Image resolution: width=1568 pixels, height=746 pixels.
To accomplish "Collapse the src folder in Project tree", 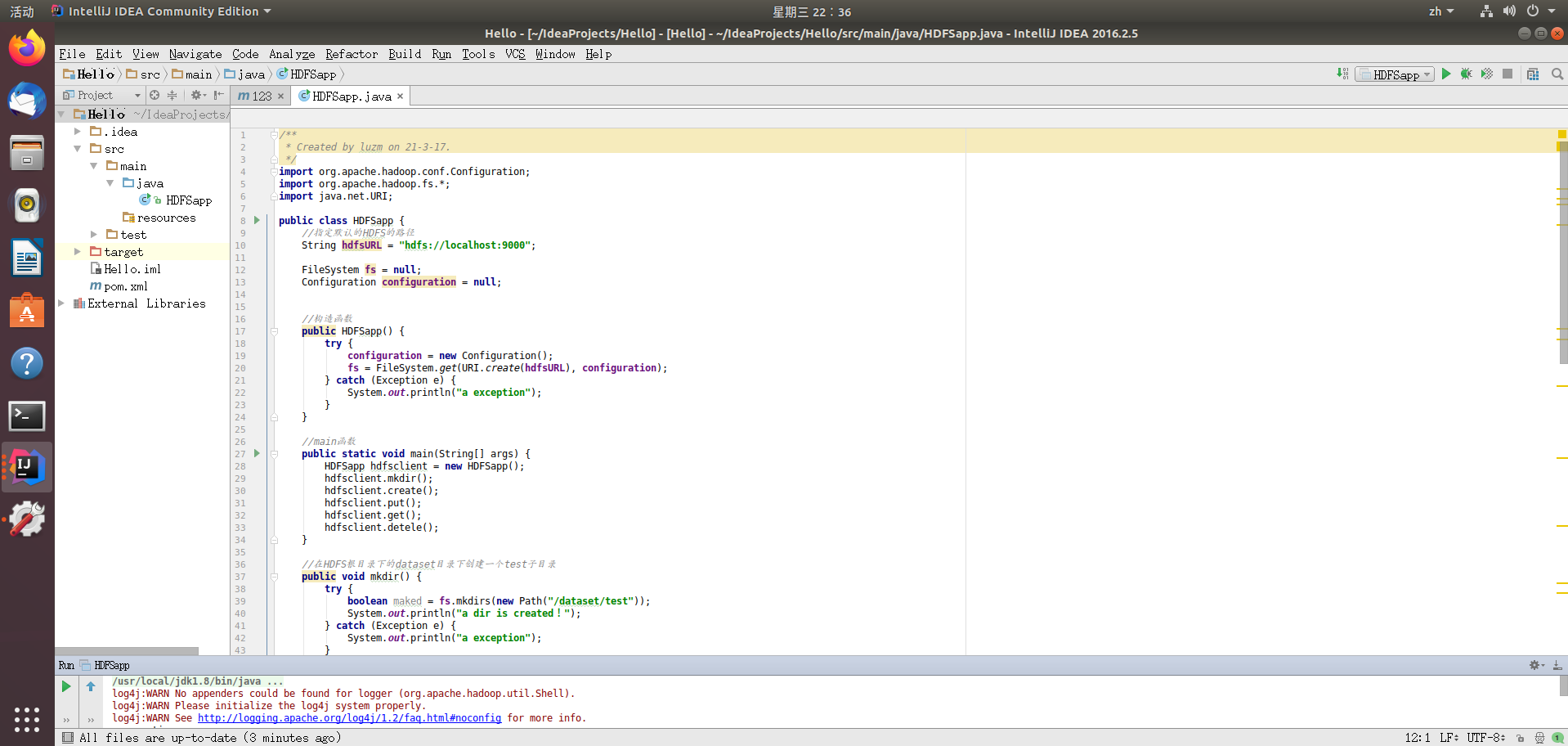I will point(77,149).
